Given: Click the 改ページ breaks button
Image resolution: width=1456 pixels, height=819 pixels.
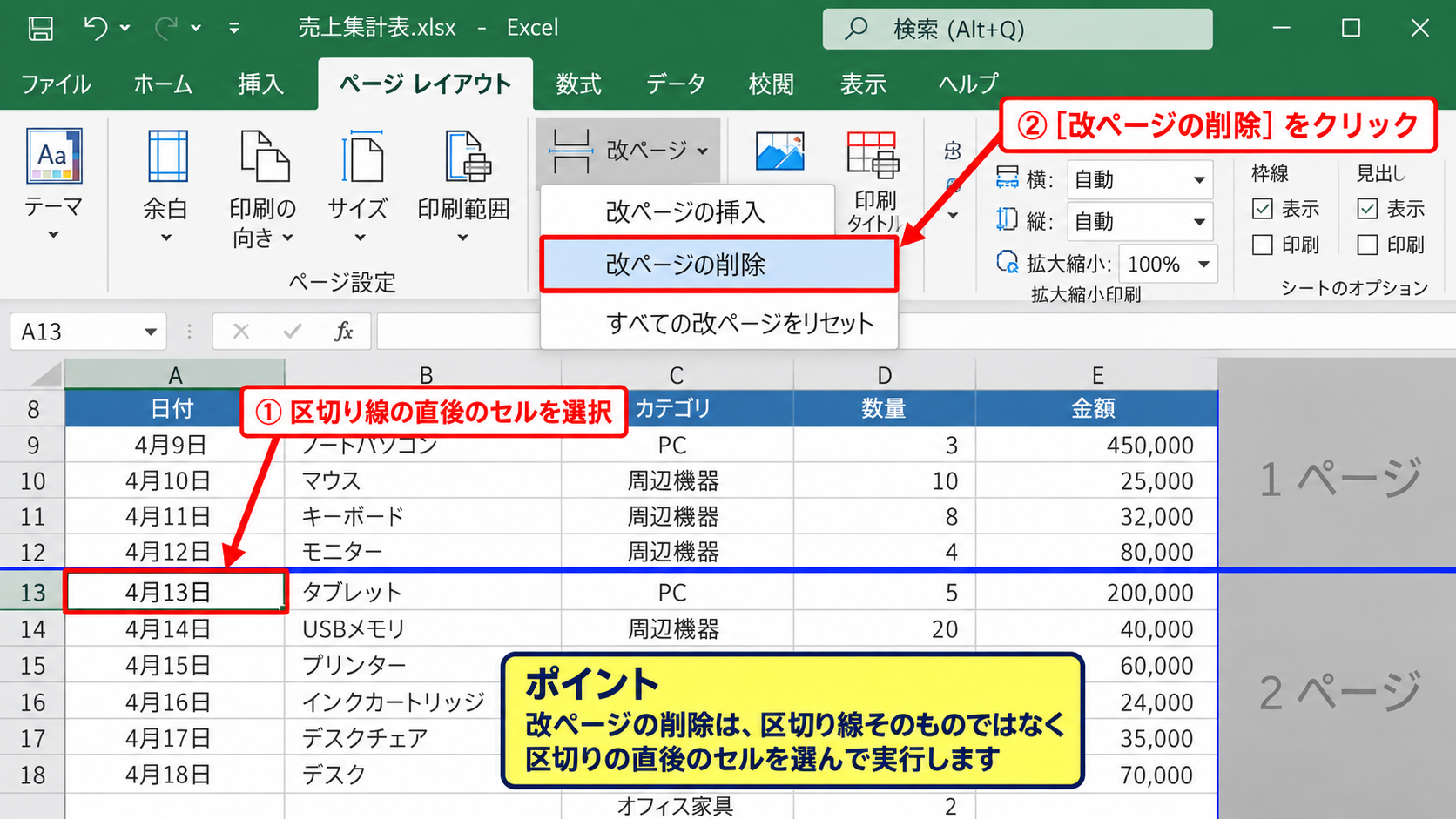Looking at the screenshot, I should tap(629, 151).
